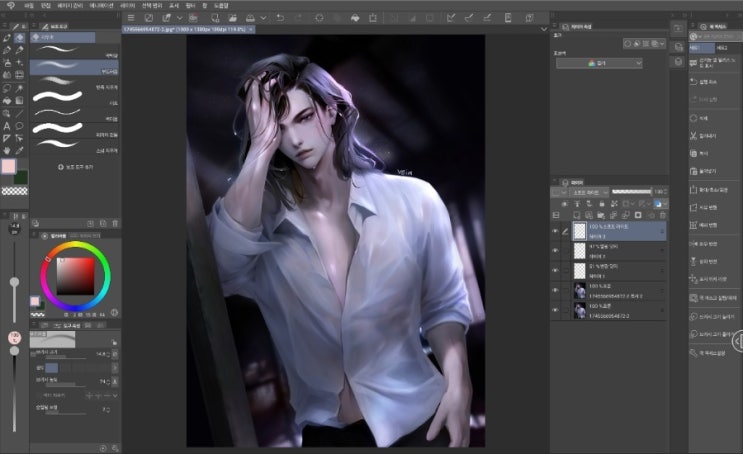Toggle visibility of the second layer

555,251
